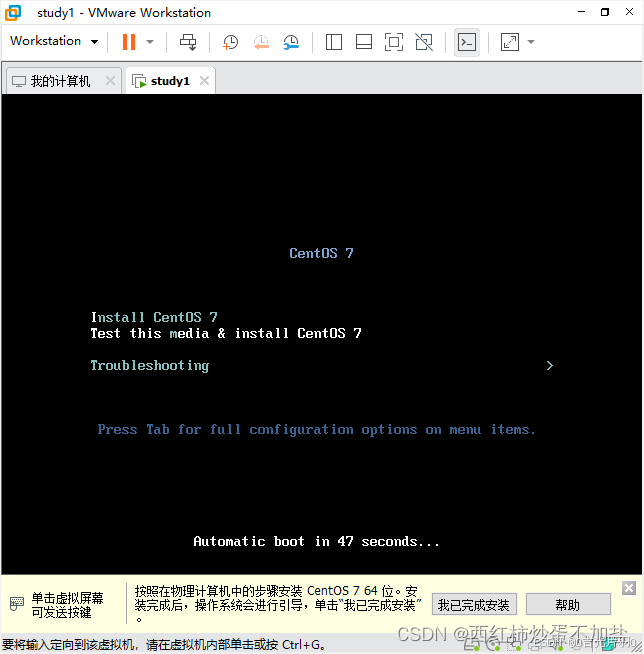Pause the virtual machine with the orange button
This screenshot has height=654, width=644.
129,42
